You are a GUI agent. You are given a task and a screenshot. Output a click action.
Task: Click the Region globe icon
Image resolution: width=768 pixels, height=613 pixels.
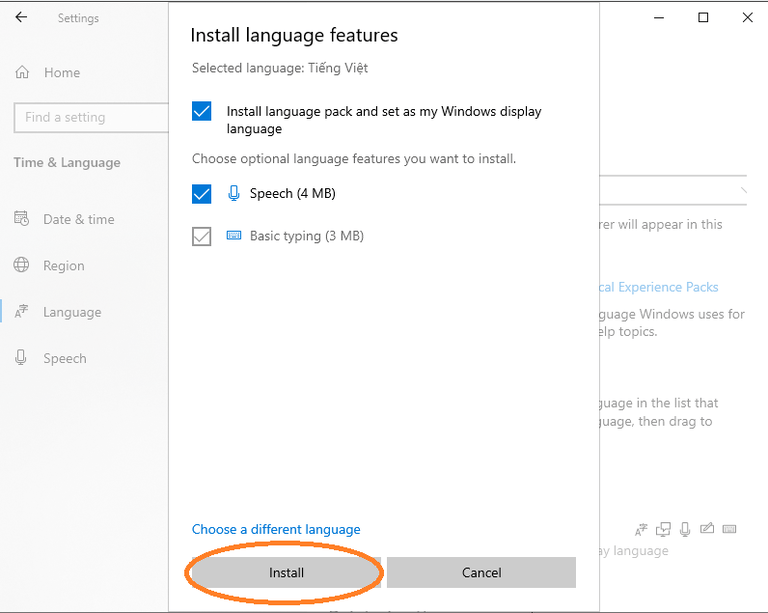point(21,264)
